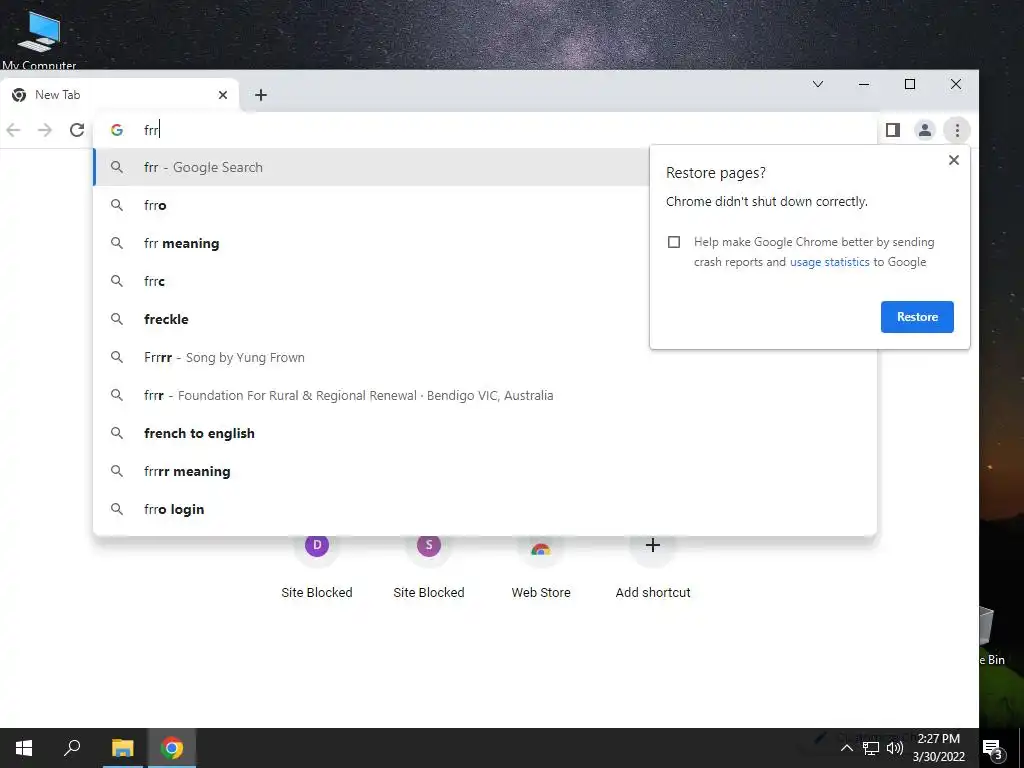Click search icon beside 'frro login'
Viewport: 1024px width, 768px height.
117,509
